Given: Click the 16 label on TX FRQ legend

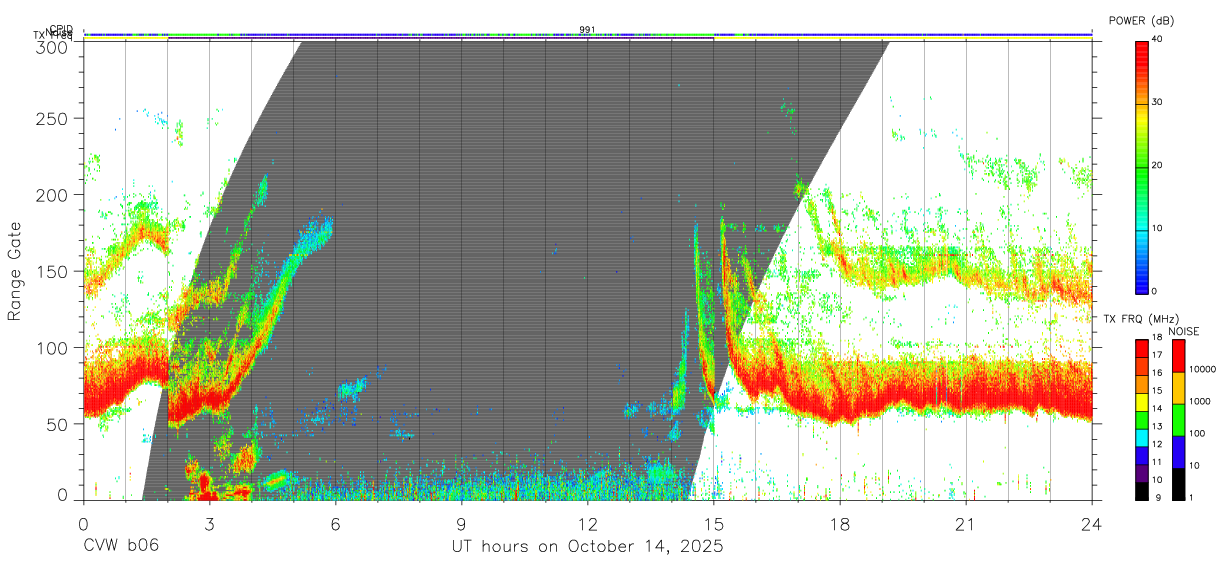Looking at the screenshot, I should [x=1158, y=373].
